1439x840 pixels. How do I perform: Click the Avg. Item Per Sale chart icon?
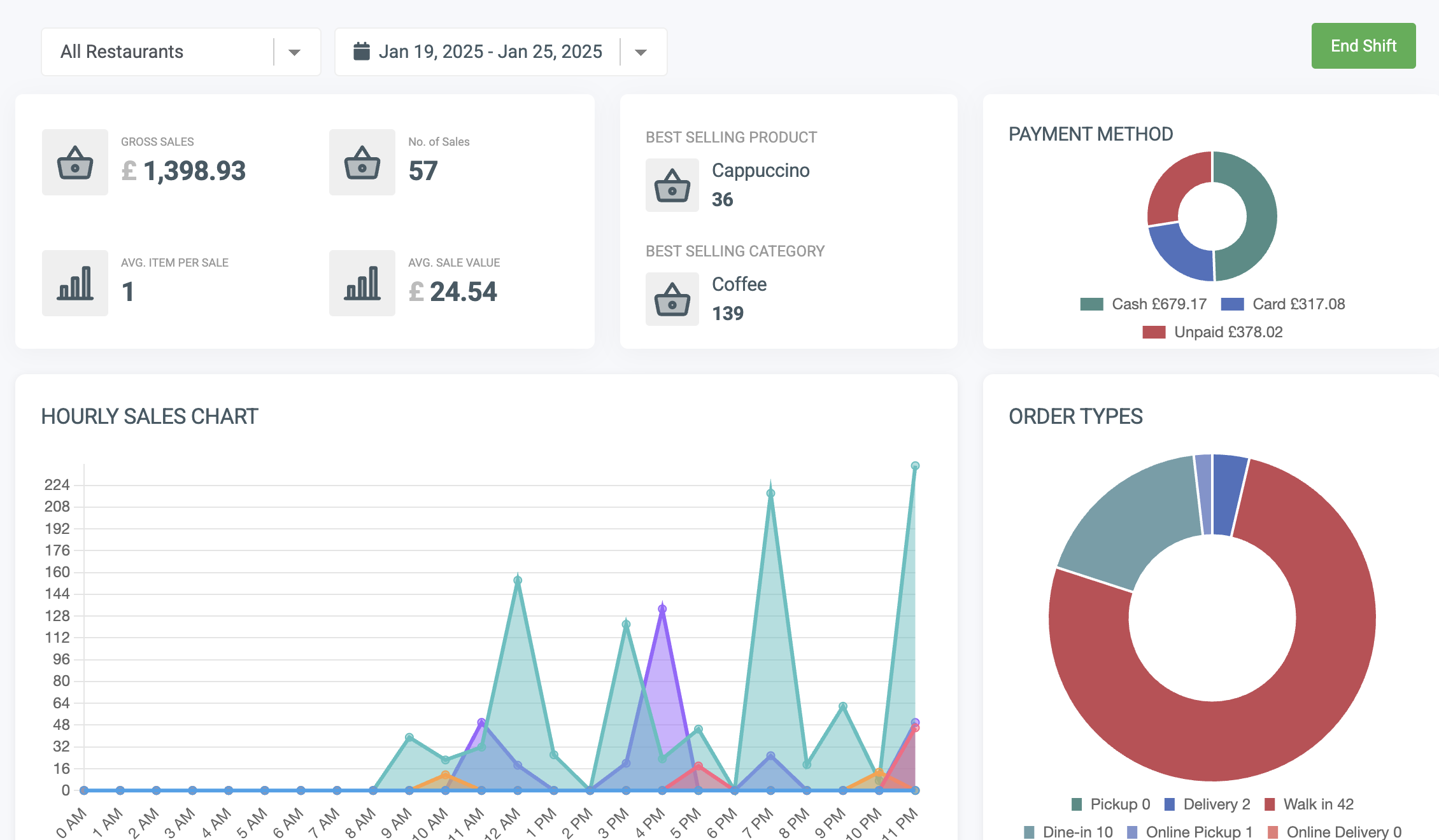pyautogui.click(x=75, y=283)
